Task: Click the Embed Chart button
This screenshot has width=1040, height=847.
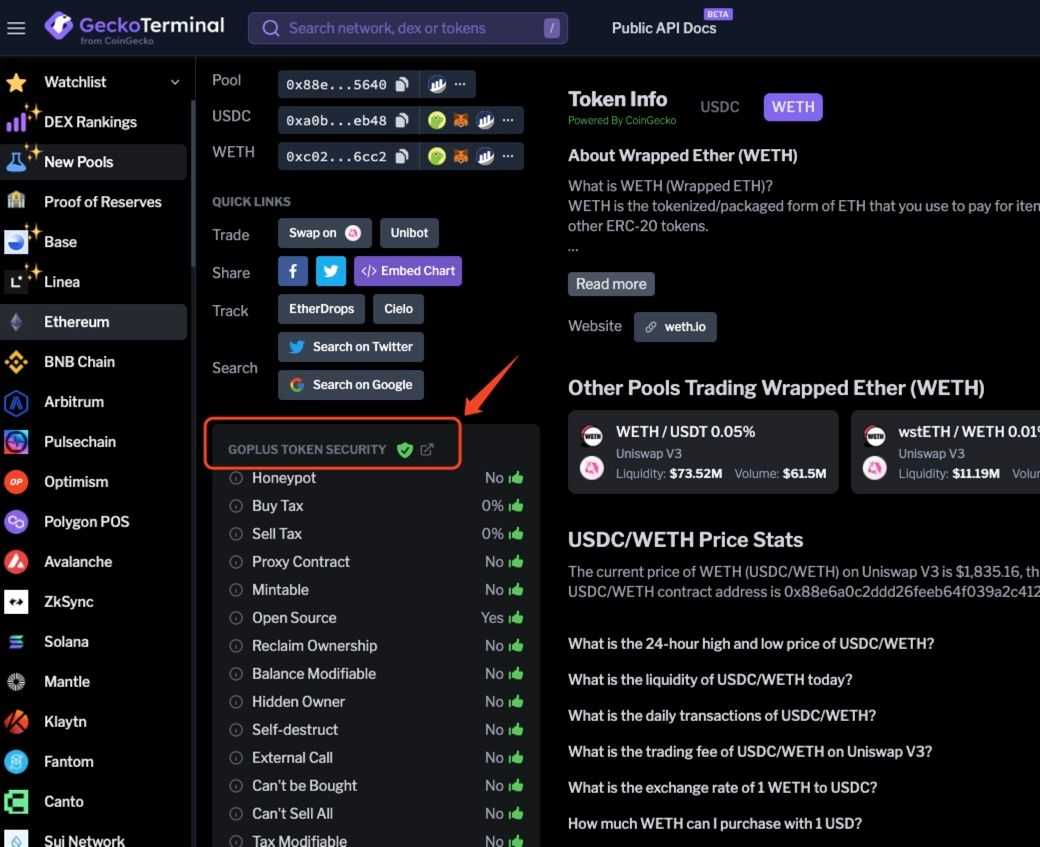Action: 408,270
